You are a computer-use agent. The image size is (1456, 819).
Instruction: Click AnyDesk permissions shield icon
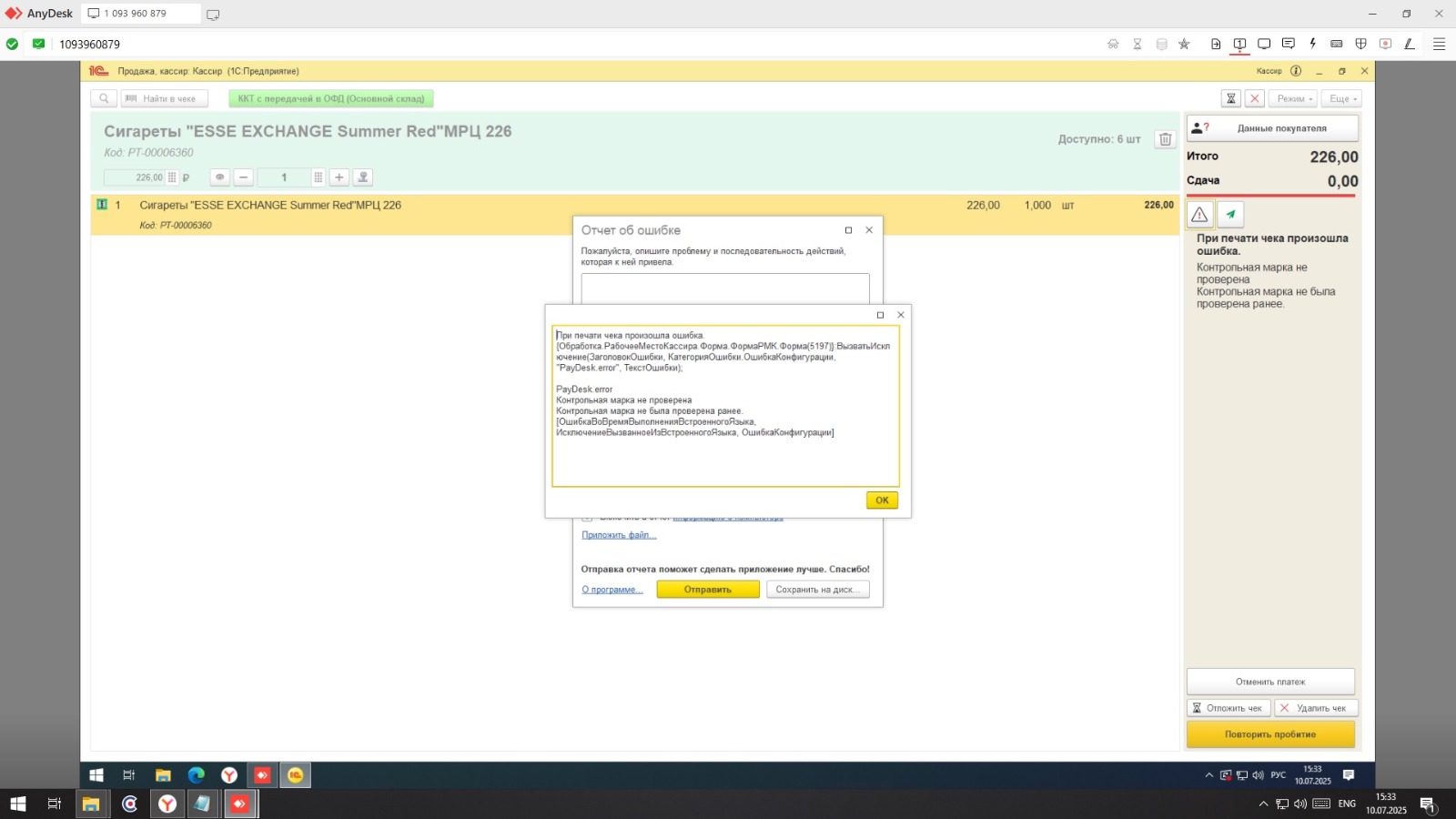point(1361,44)
